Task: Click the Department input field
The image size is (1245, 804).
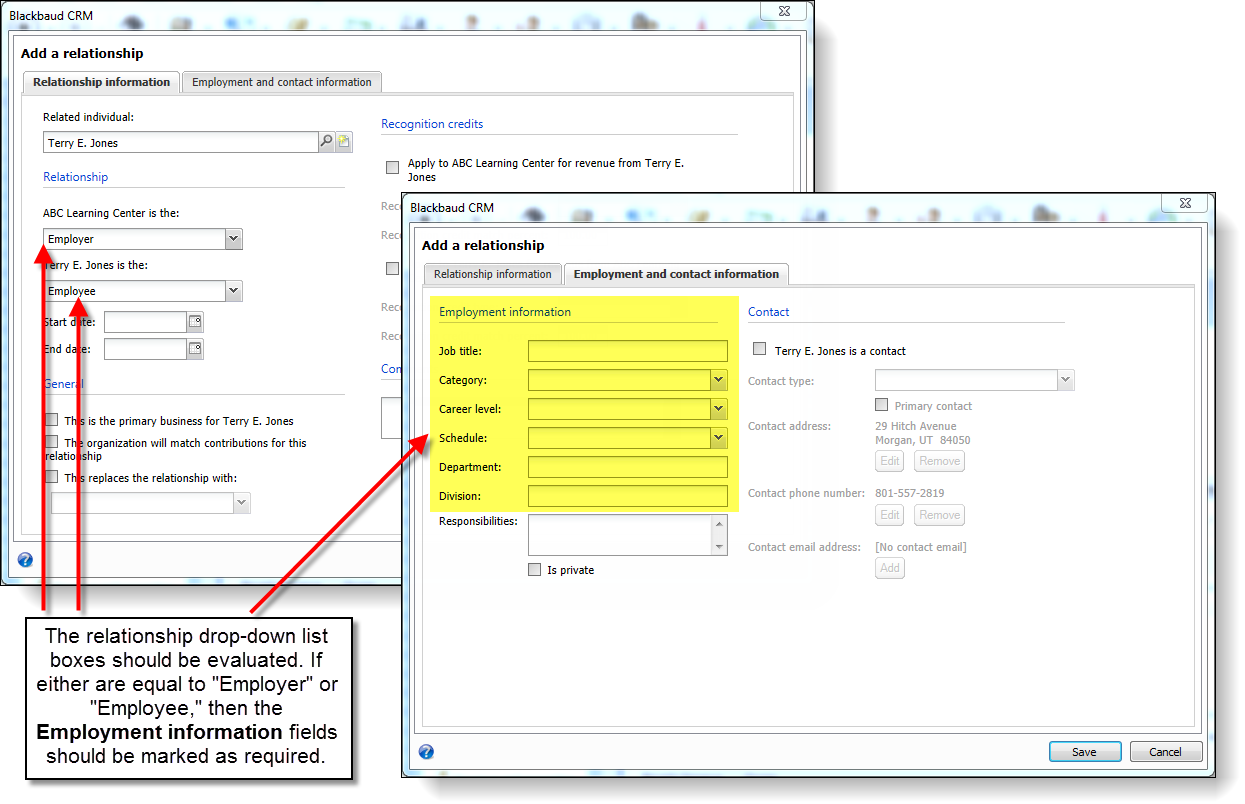Action: click(x=628, y=467)
